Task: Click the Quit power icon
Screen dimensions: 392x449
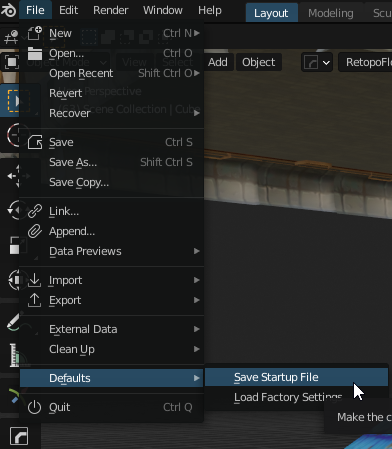Action: point(35,407)
